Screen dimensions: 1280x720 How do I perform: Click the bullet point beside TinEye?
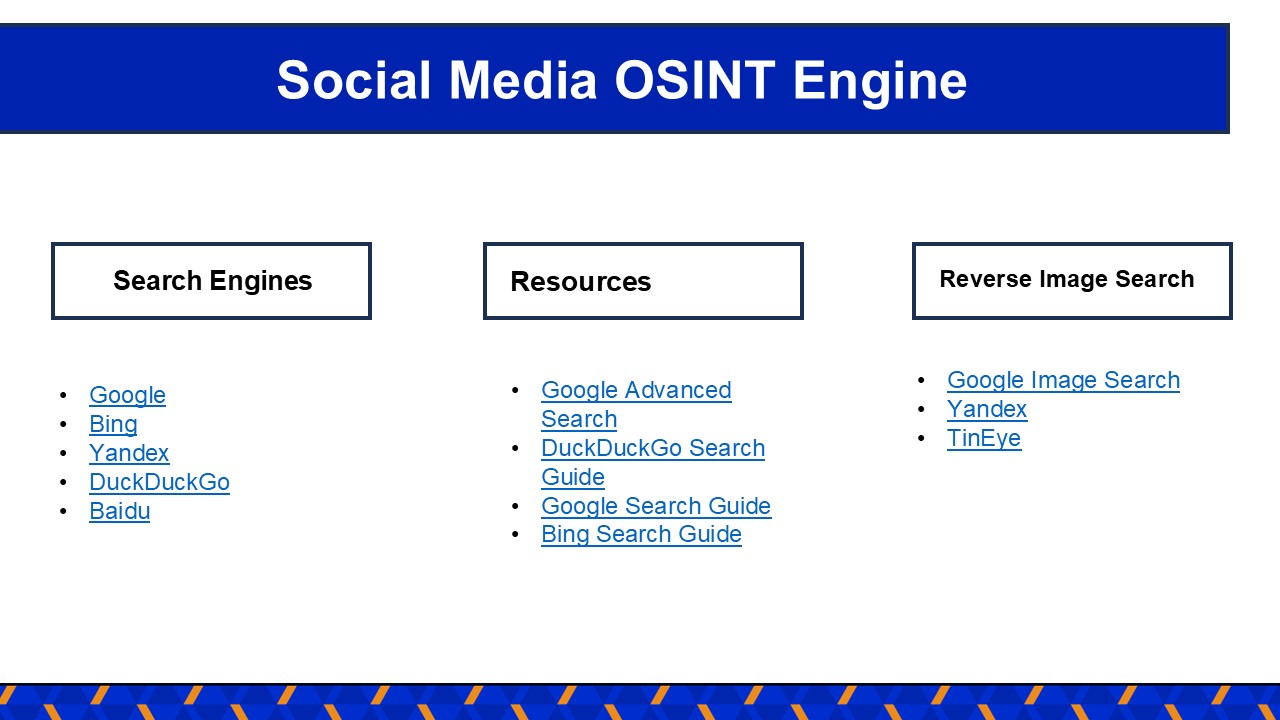pos(922,438)
